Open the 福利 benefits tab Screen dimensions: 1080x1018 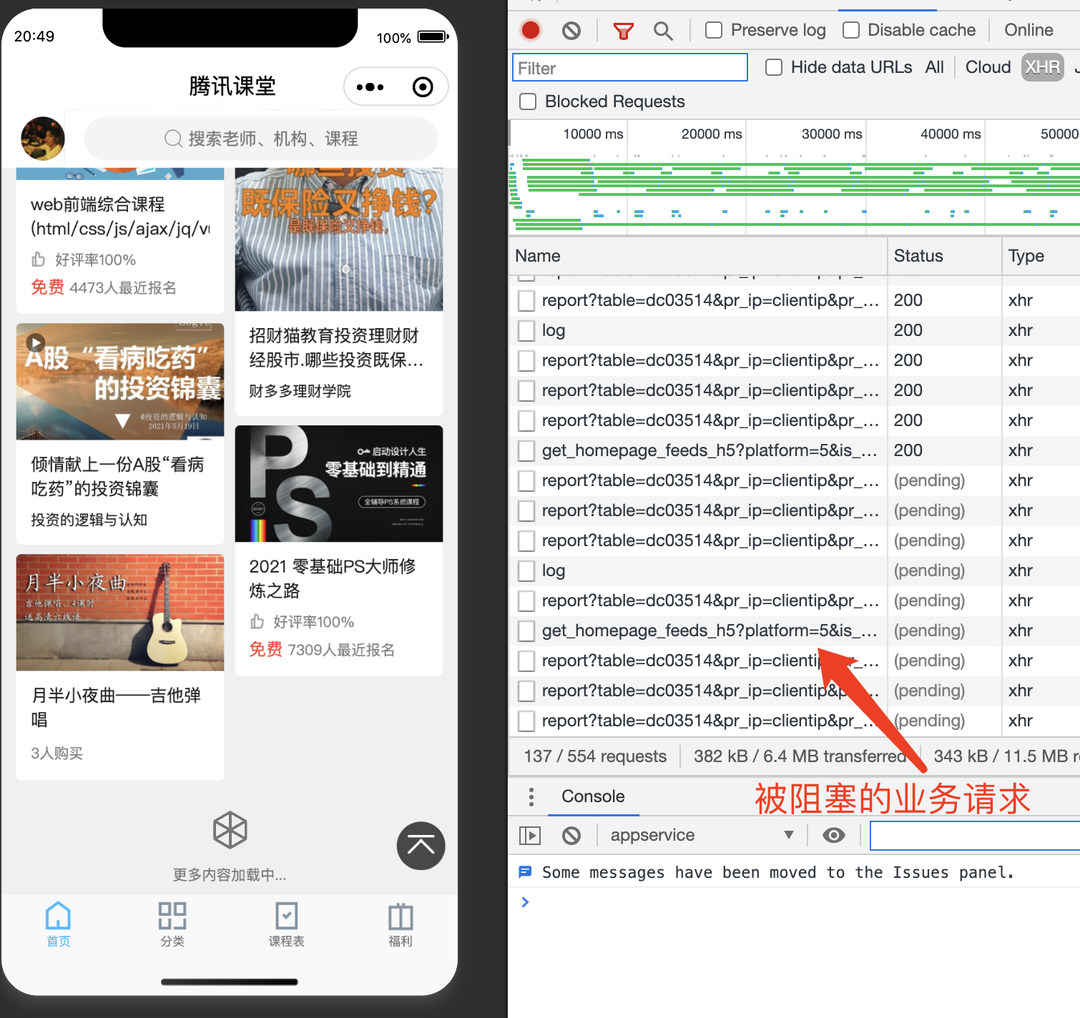tap(400, 924)
